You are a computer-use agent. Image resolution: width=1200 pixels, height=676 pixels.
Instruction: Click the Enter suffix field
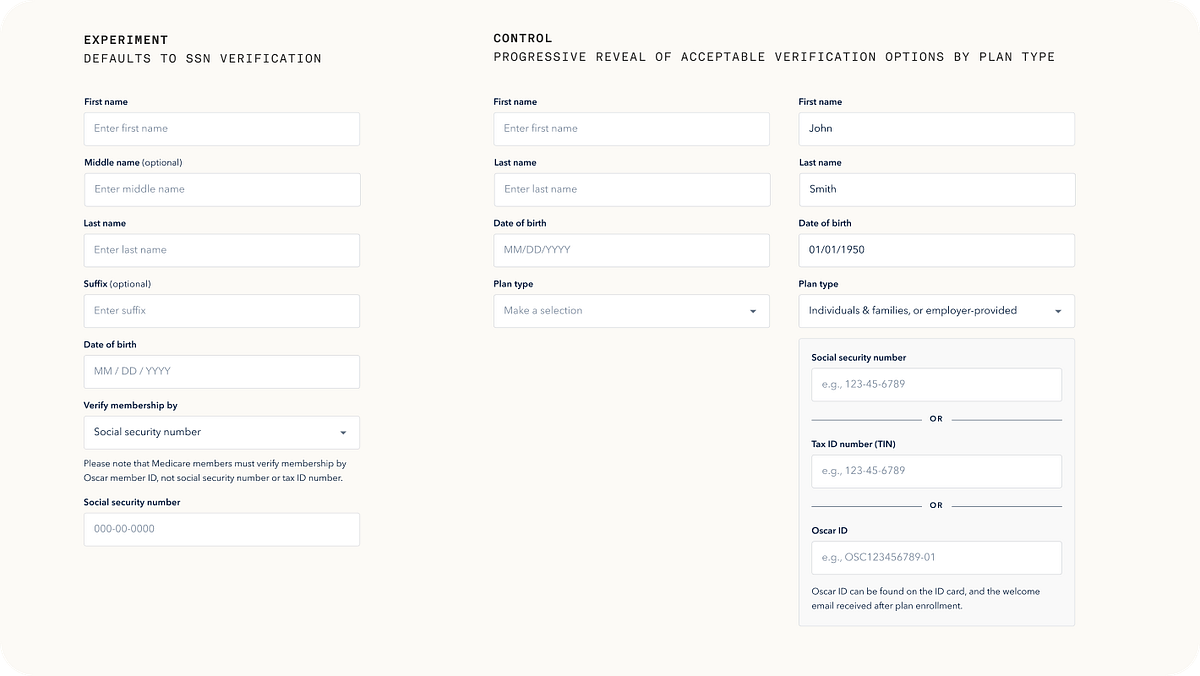[x=221, y=311]
